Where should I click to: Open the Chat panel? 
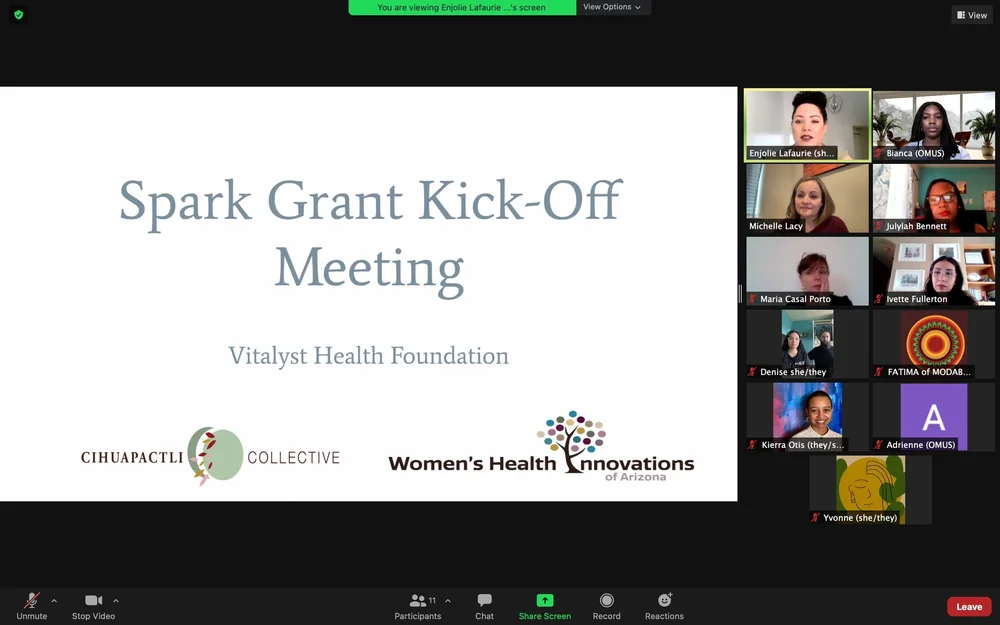(x=485, y=607)
